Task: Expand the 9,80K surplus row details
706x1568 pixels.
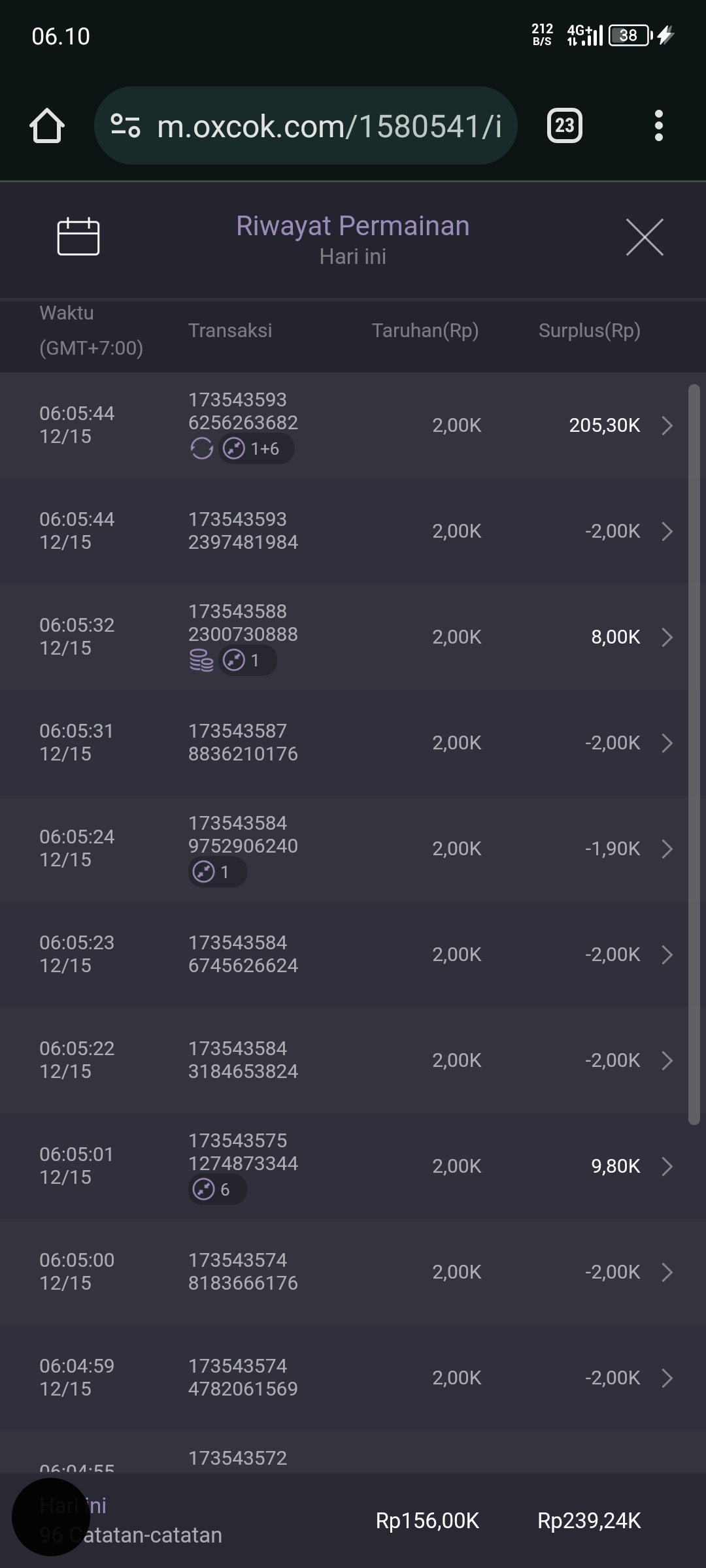Action: click(x=667, y=1166)
